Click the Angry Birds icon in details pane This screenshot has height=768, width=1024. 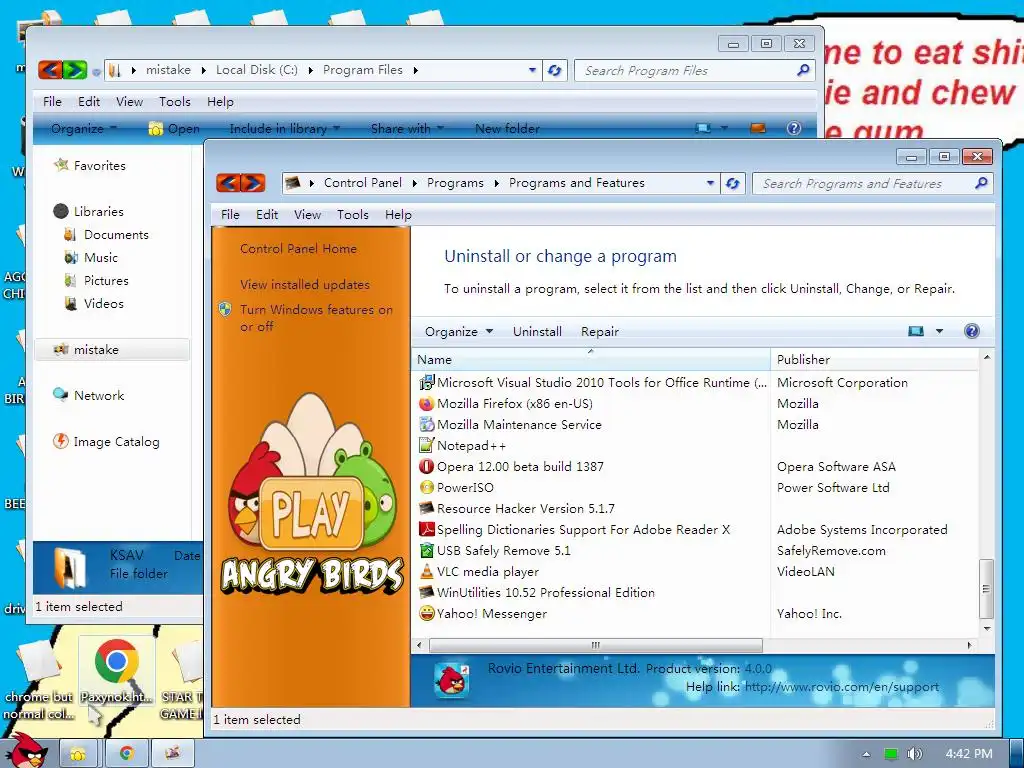click(x=452, y=681)
